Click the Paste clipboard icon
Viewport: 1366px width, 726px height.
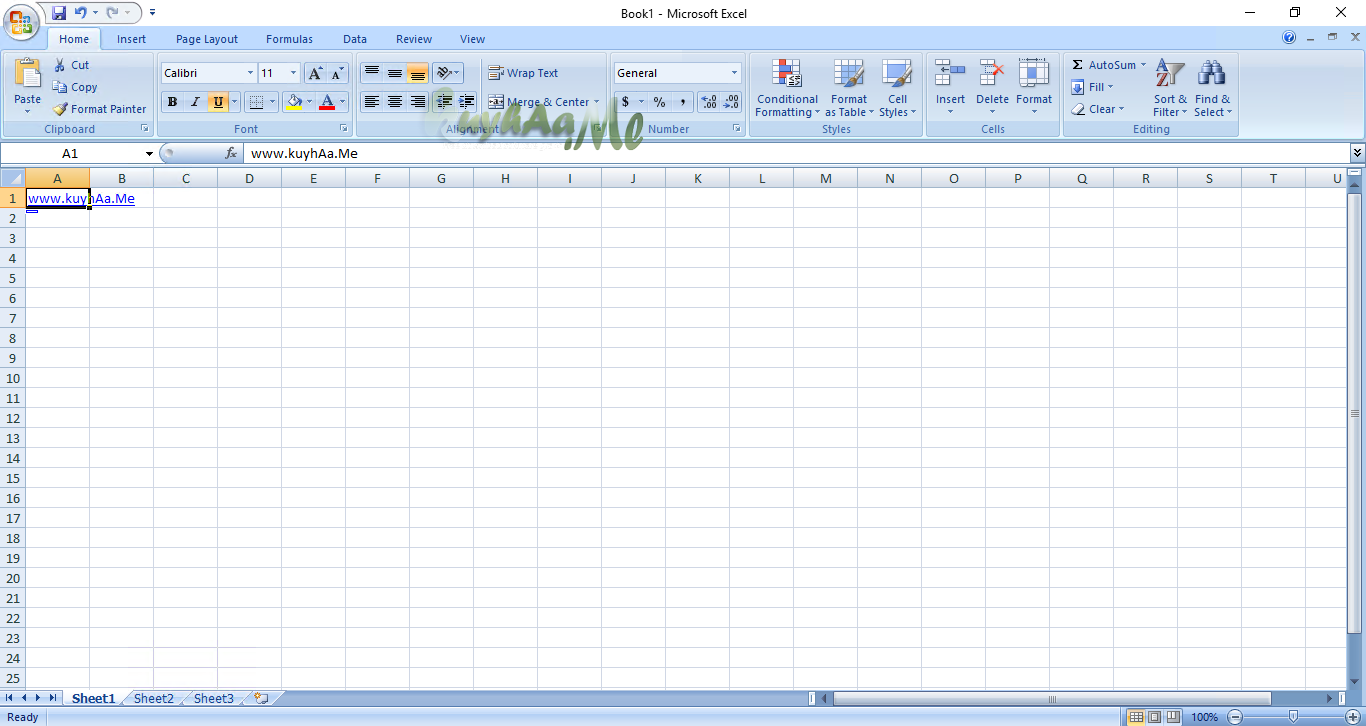point(28,74)
